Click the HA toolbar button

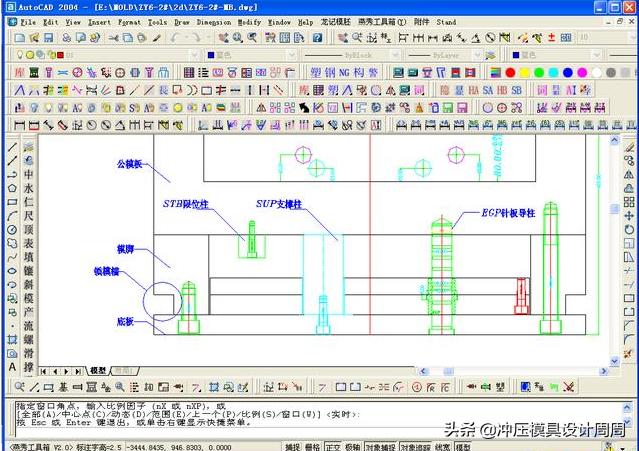[x=474, y=90]
